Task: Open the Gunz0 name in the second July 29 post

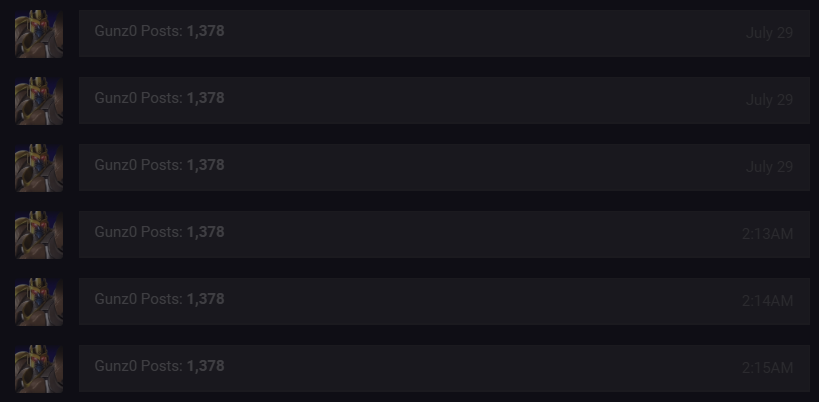Action: click(116, 98)
